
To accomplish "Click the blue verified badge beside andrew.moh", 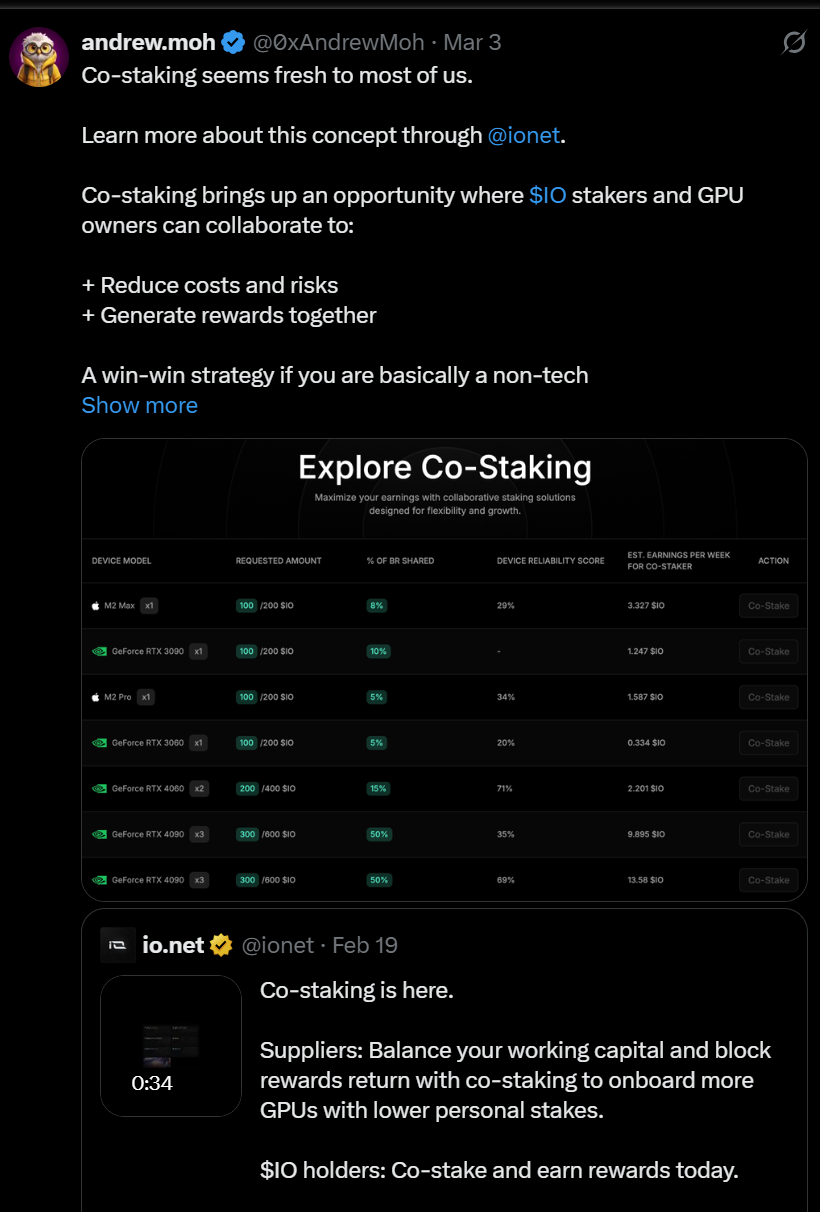I will point(233,43).
